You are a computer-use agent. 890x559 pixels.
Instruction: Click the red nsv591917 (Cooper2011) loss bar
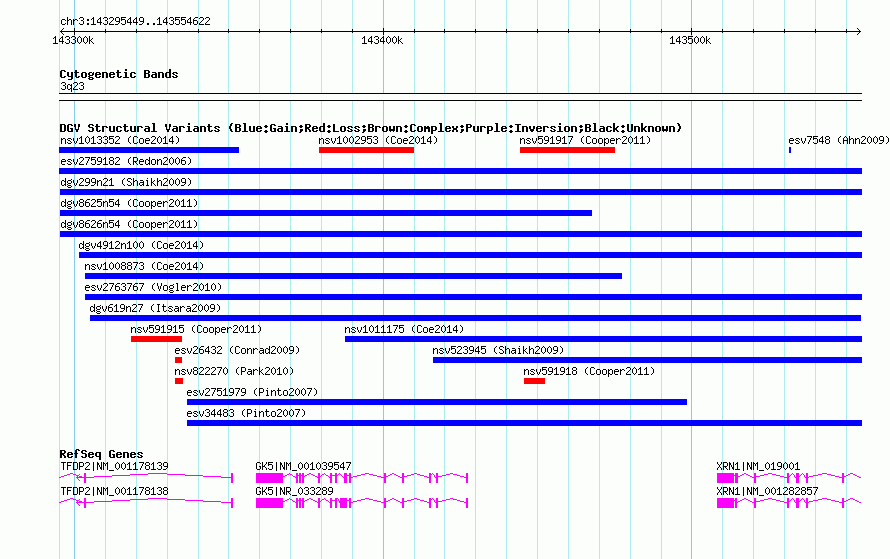tap(567, 150)
